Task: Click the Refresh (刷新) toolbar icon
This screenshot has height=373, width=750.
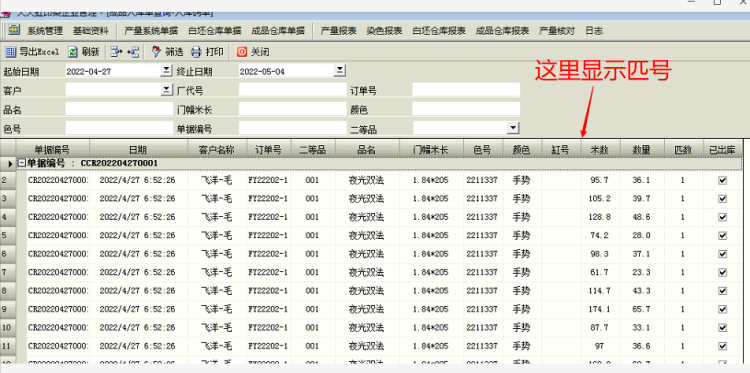Action: (73, 52)
